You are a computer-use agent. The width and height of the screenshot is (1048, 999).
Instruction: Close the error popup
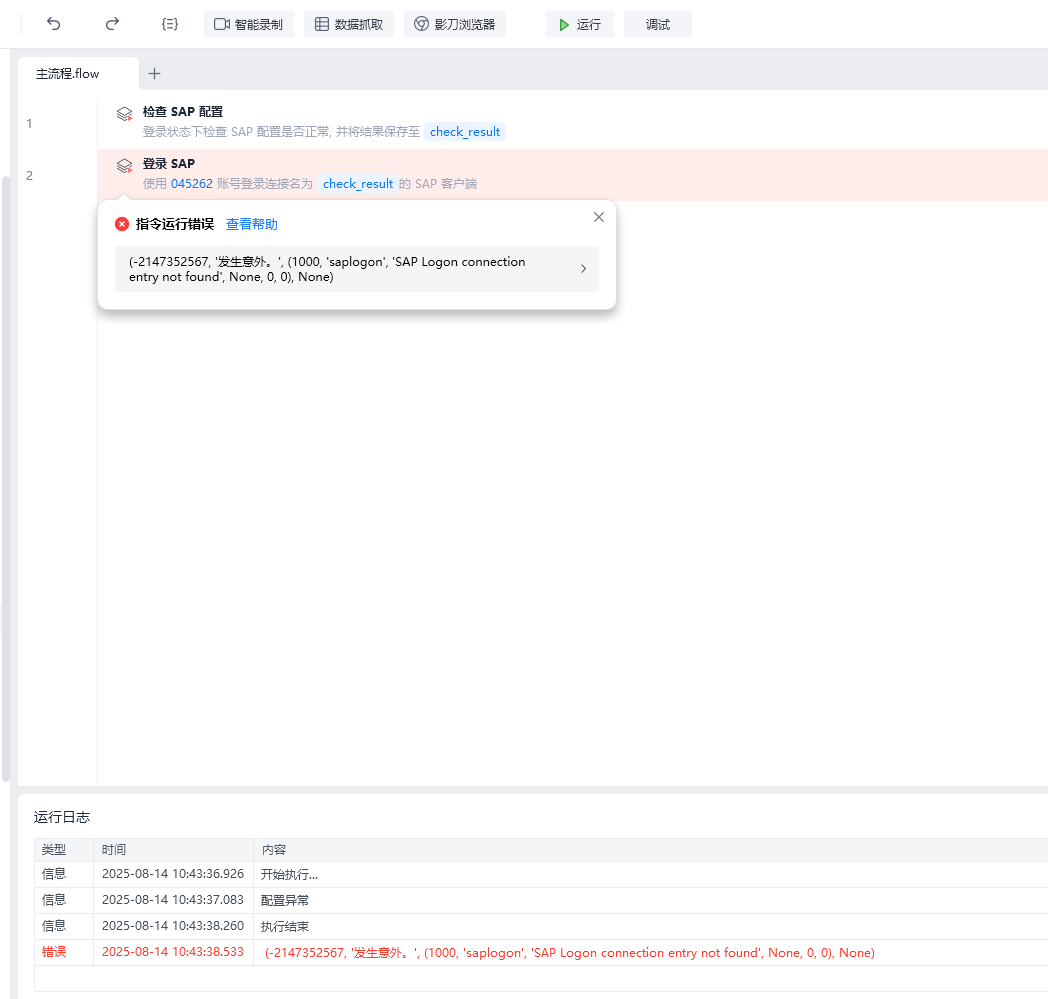pyautogui.click(x=599, y=217)
